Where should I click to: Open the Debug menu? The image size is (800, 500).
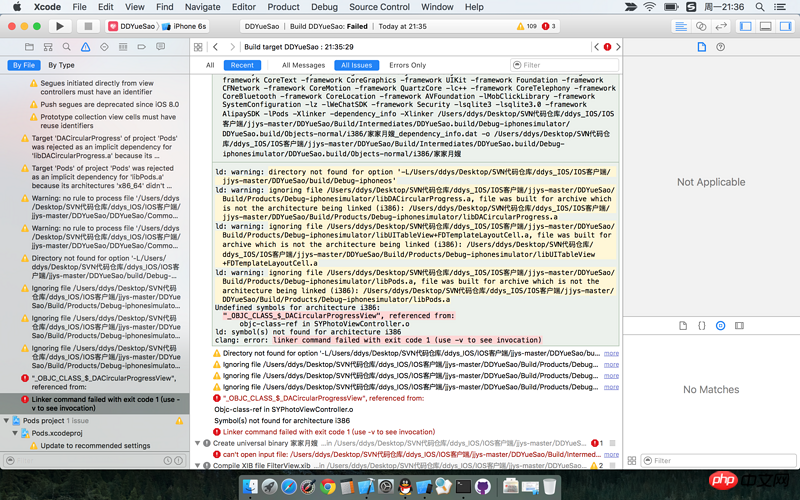[324, 7]
